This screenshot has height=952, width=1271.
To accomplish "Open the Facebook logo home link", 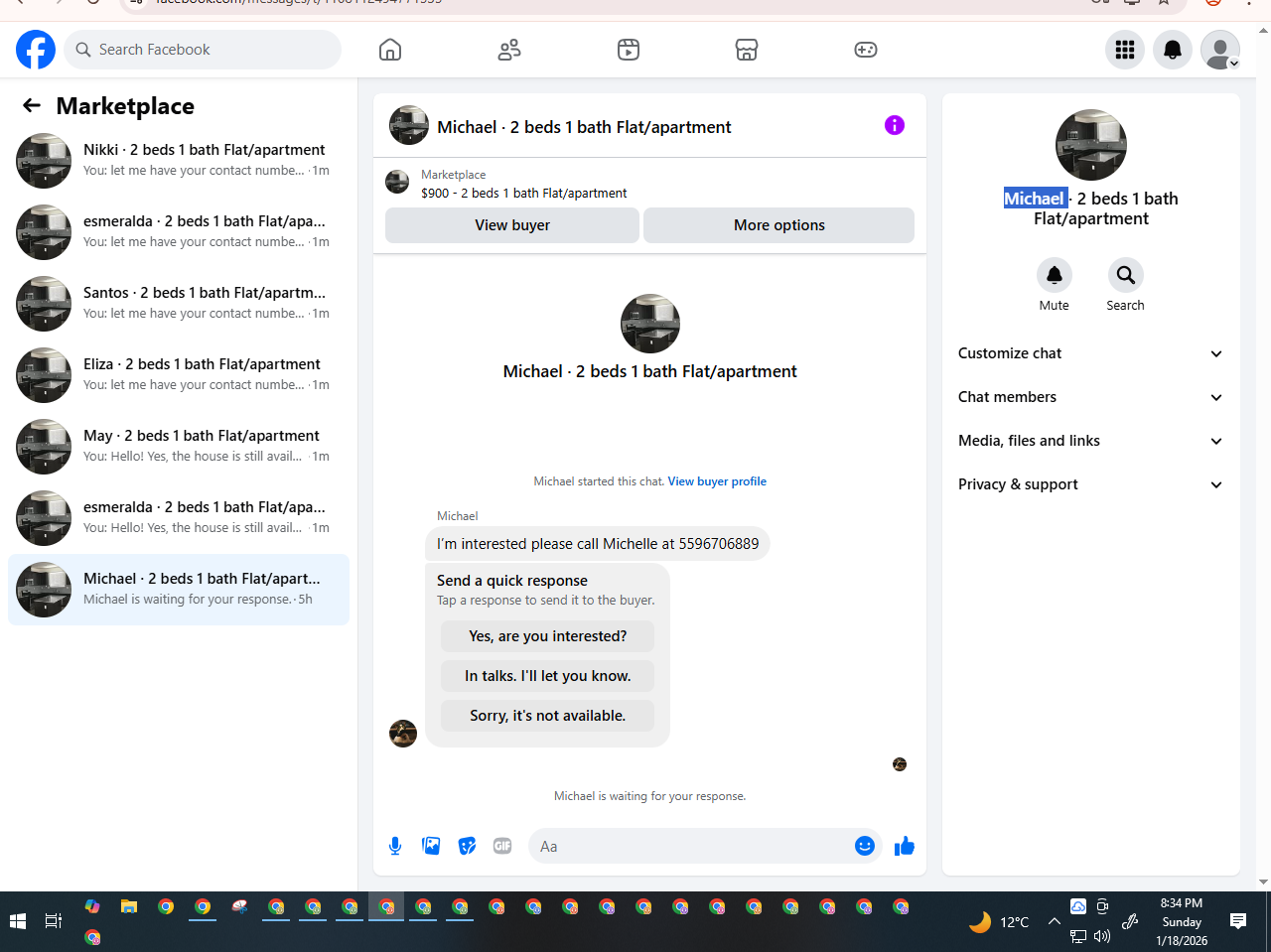I will click(x=36, y=50).
